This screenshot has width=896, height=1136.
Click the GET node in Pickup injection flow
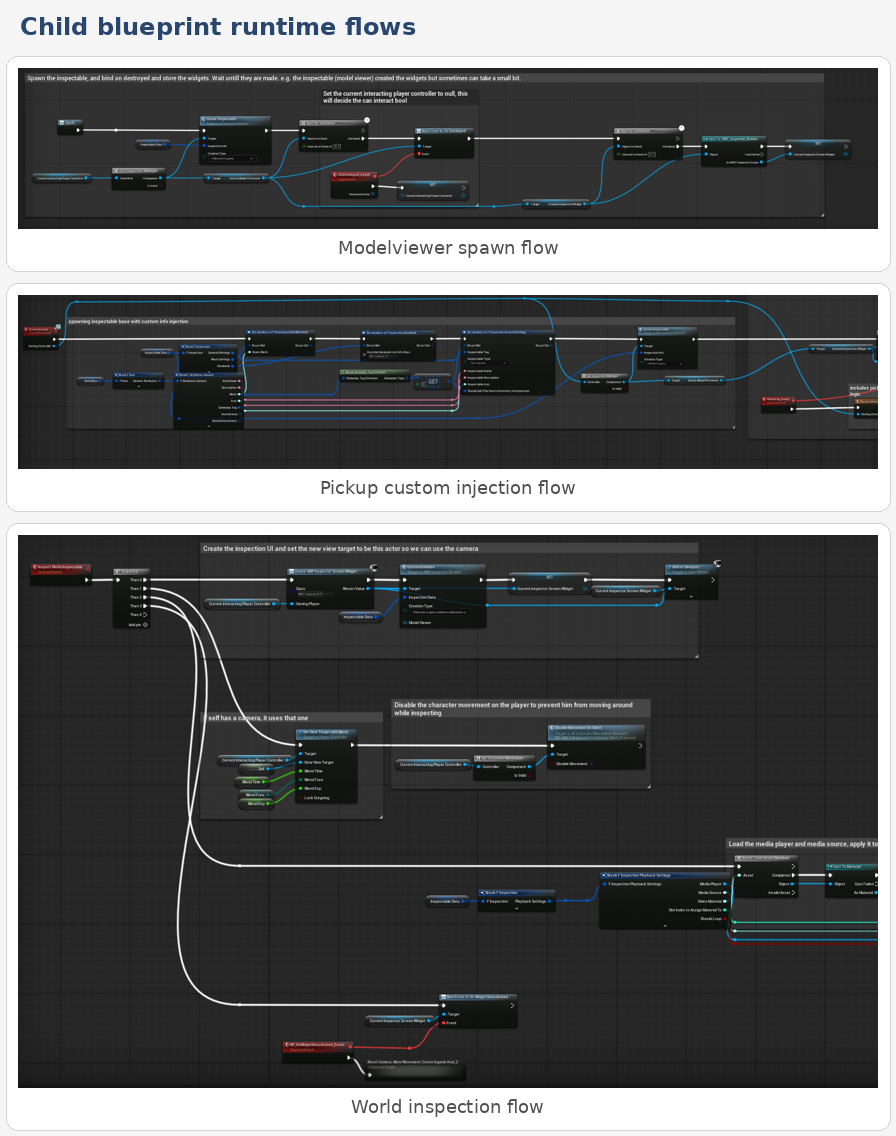pos(433,381)
